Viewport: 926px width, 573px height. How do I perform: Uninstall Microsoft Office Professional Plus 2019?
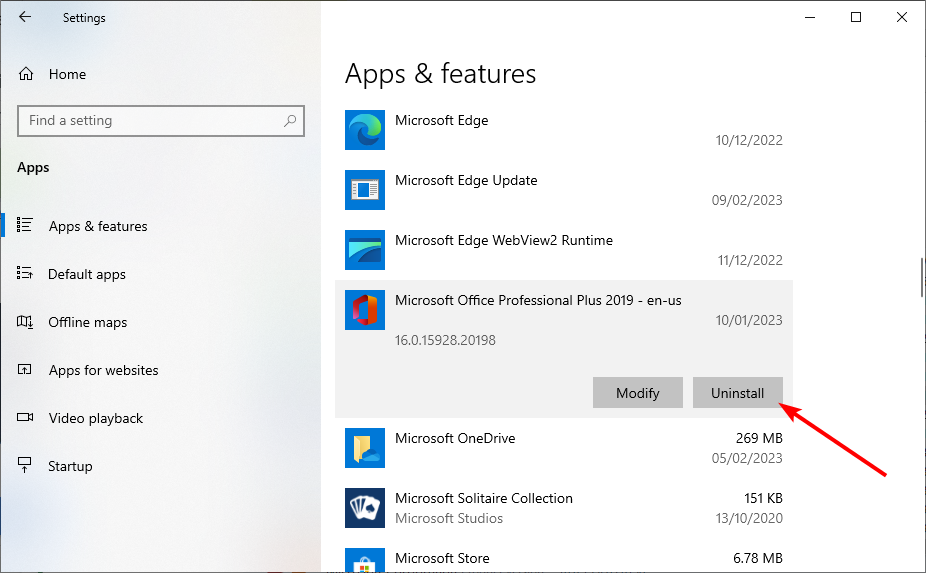tap(738, 393)
